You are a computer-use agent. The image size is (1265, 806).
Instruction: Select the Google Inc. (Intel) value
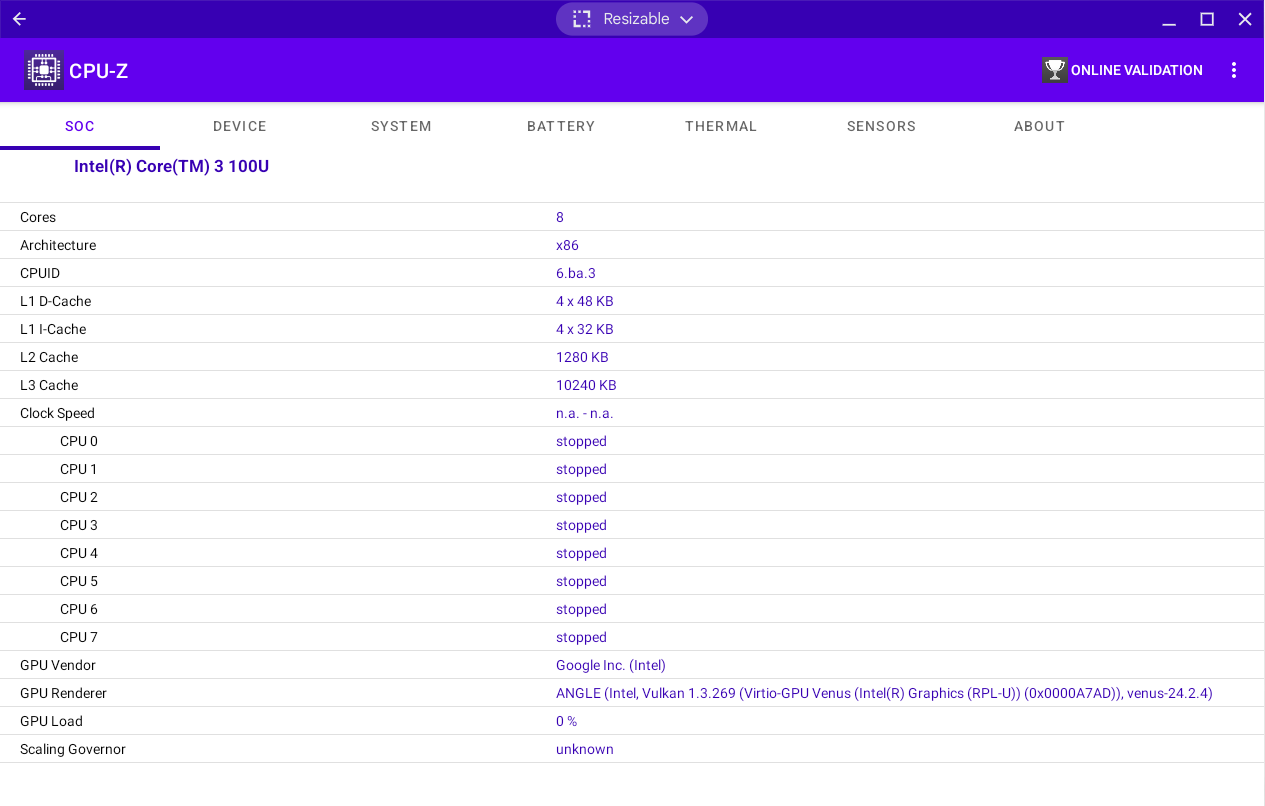(611, 665)
